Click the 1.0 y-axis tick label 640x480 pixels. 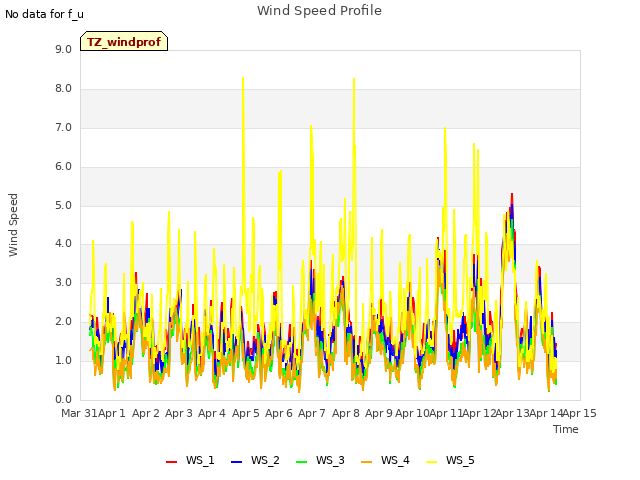click(63, 360)
